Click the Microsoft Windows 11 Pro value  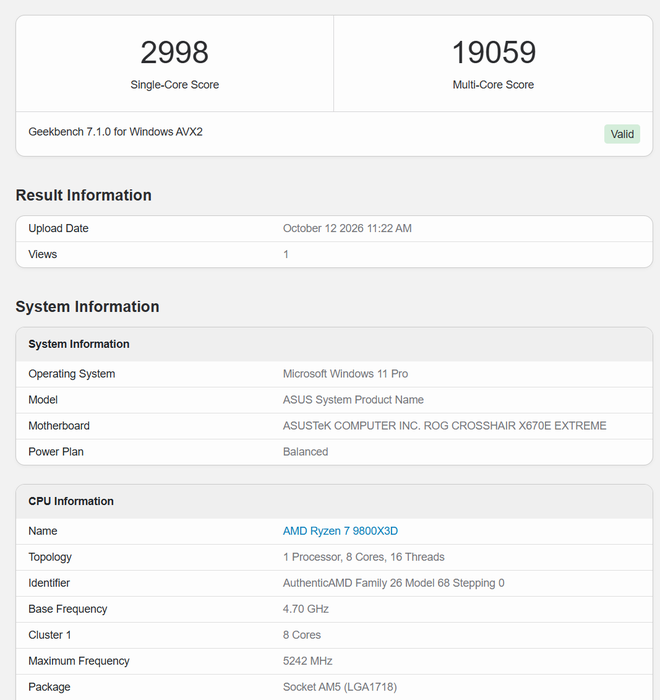point(345,374)
